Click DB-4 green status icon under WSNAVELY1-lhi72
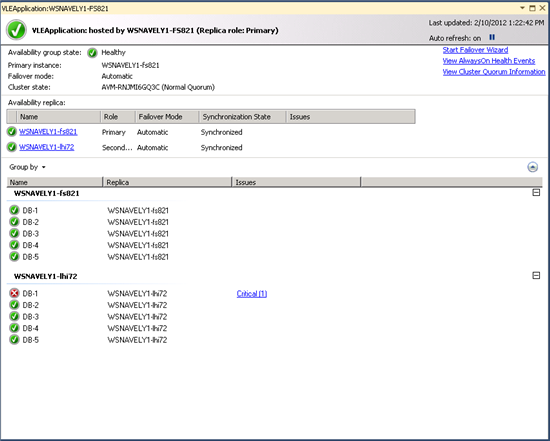550x441 pixels. 14,328
